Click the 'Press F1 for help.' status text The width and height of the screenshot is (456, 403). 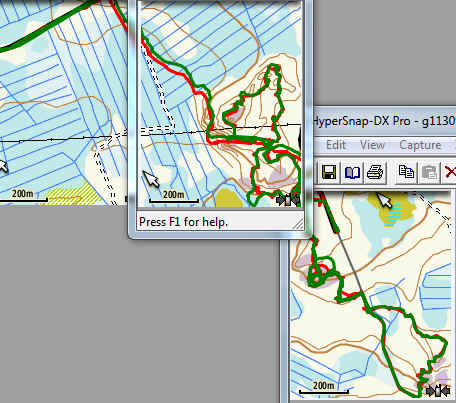click(183, 222)
